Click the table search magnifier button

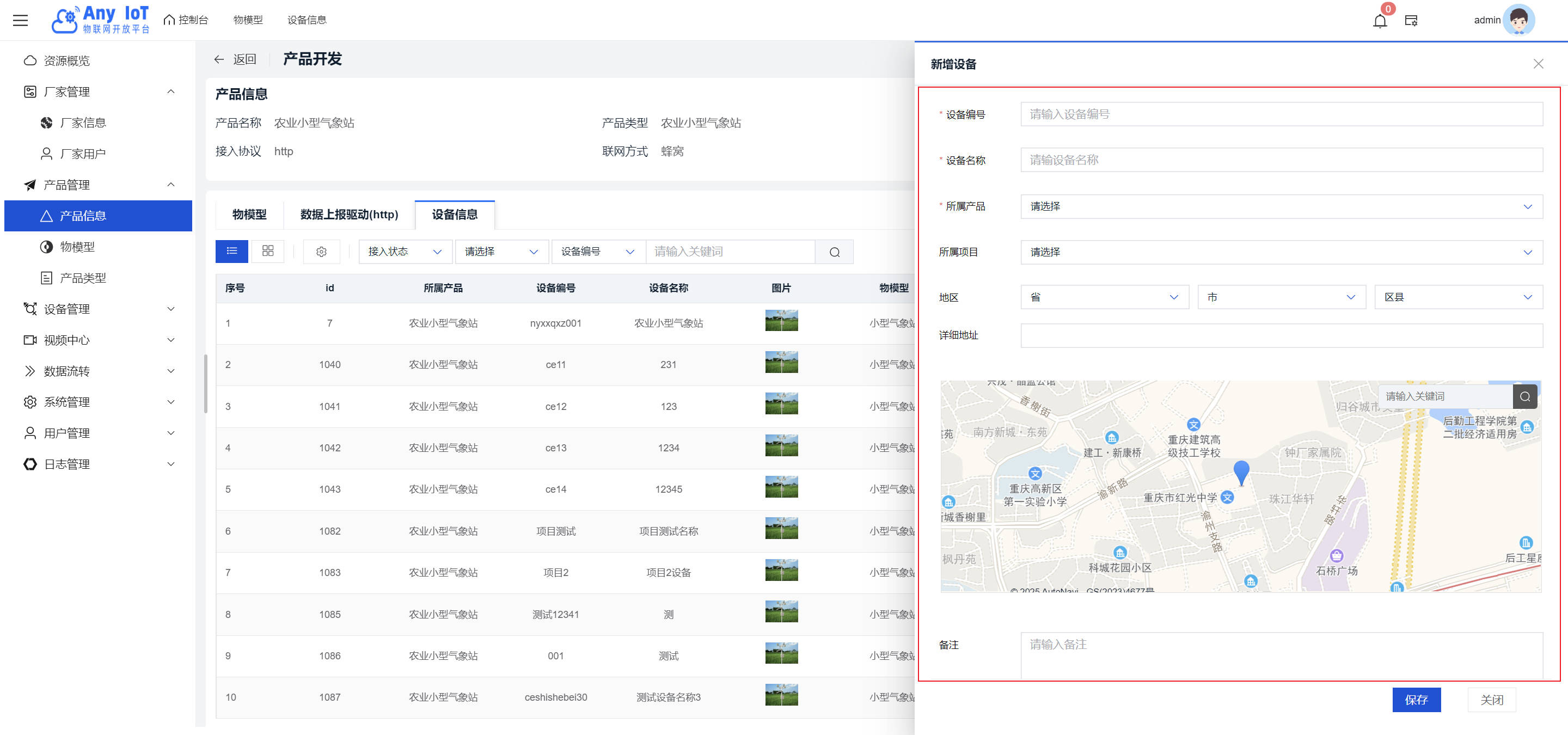[834, 252]
